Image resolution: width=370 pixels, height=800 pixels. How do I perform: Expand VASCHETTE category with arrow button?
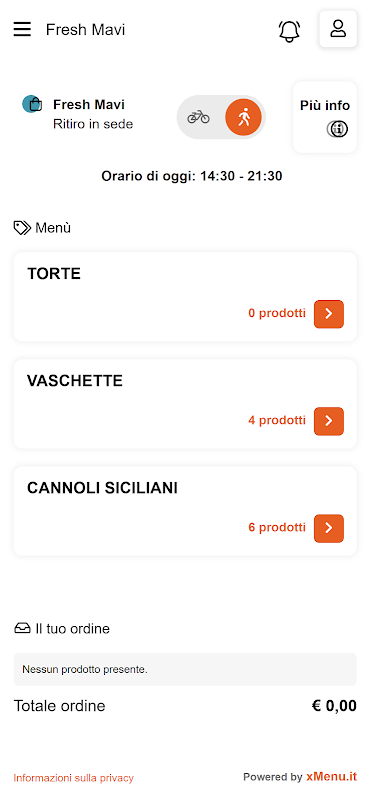(329, 421)
